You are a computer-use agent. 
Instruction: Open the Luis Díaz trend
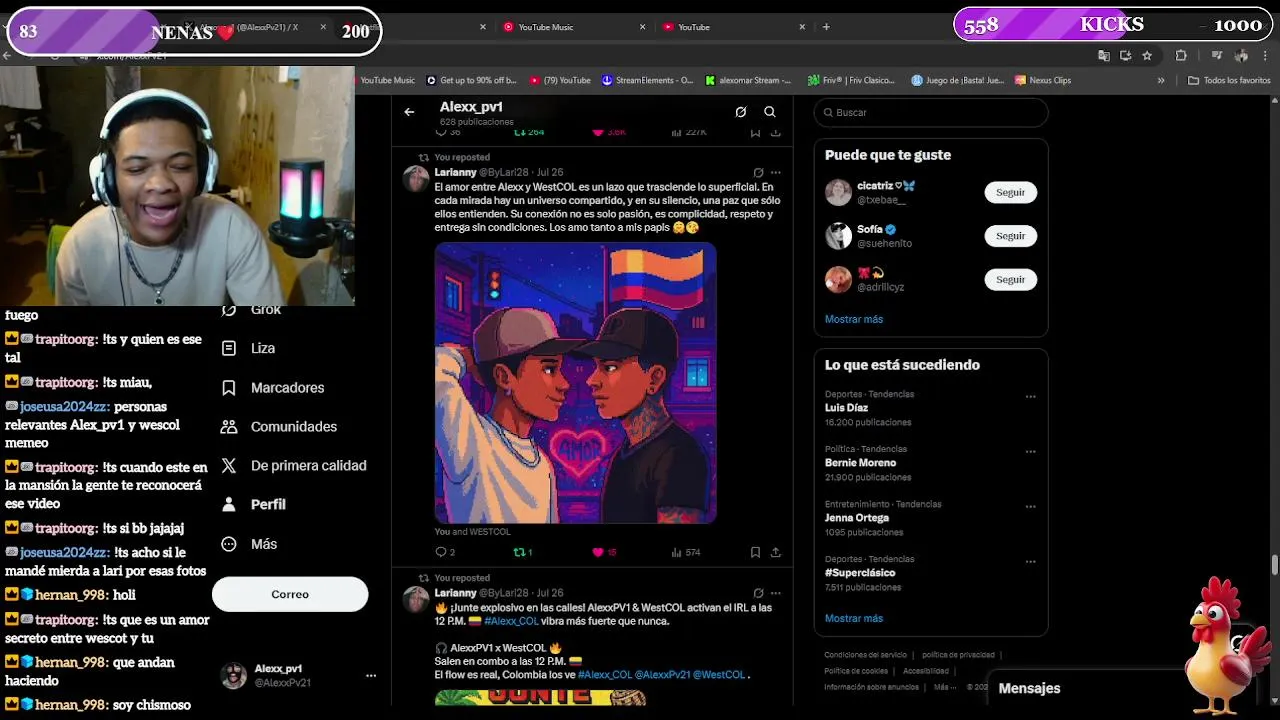[846, 408]
